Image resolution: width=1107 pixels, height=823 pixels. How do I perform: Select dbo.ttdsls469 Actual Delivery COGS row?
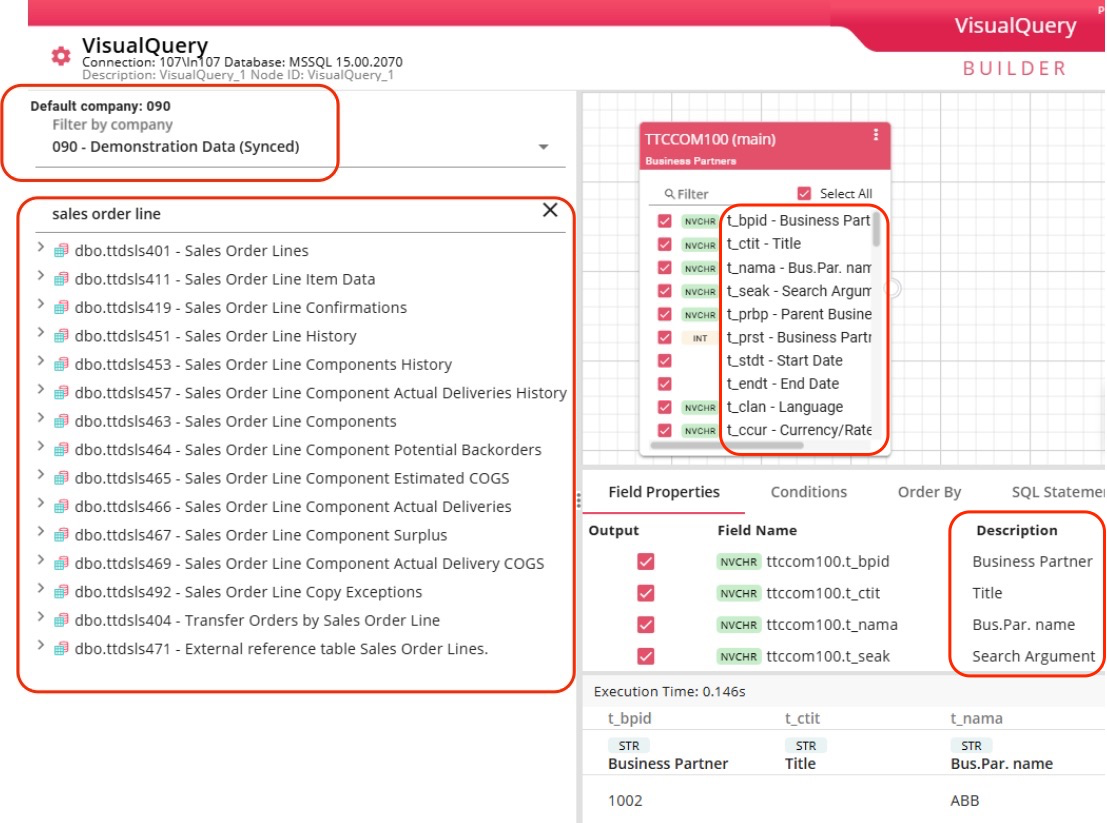309,563
